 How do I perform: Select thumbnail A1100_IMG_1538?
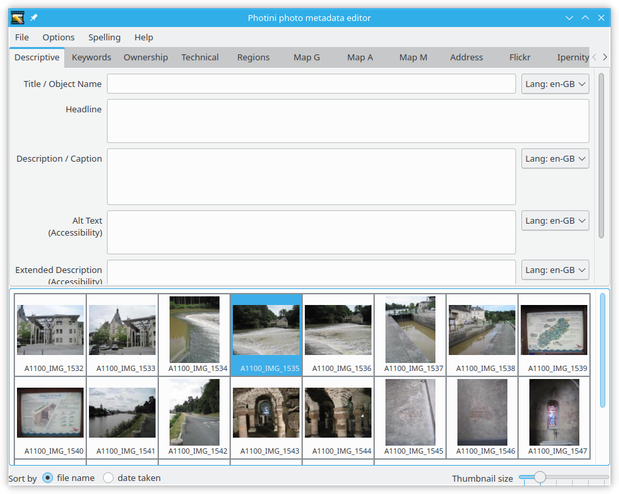tap(482, 335)
